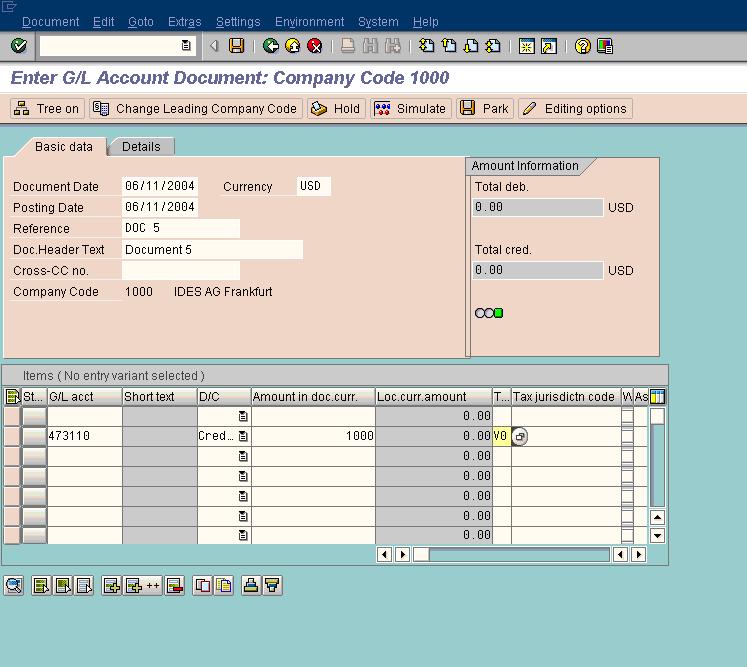Open Help via yellow question mark icon
The height and width of the screenshot is (667, 747).
click(x=583, y=46)
